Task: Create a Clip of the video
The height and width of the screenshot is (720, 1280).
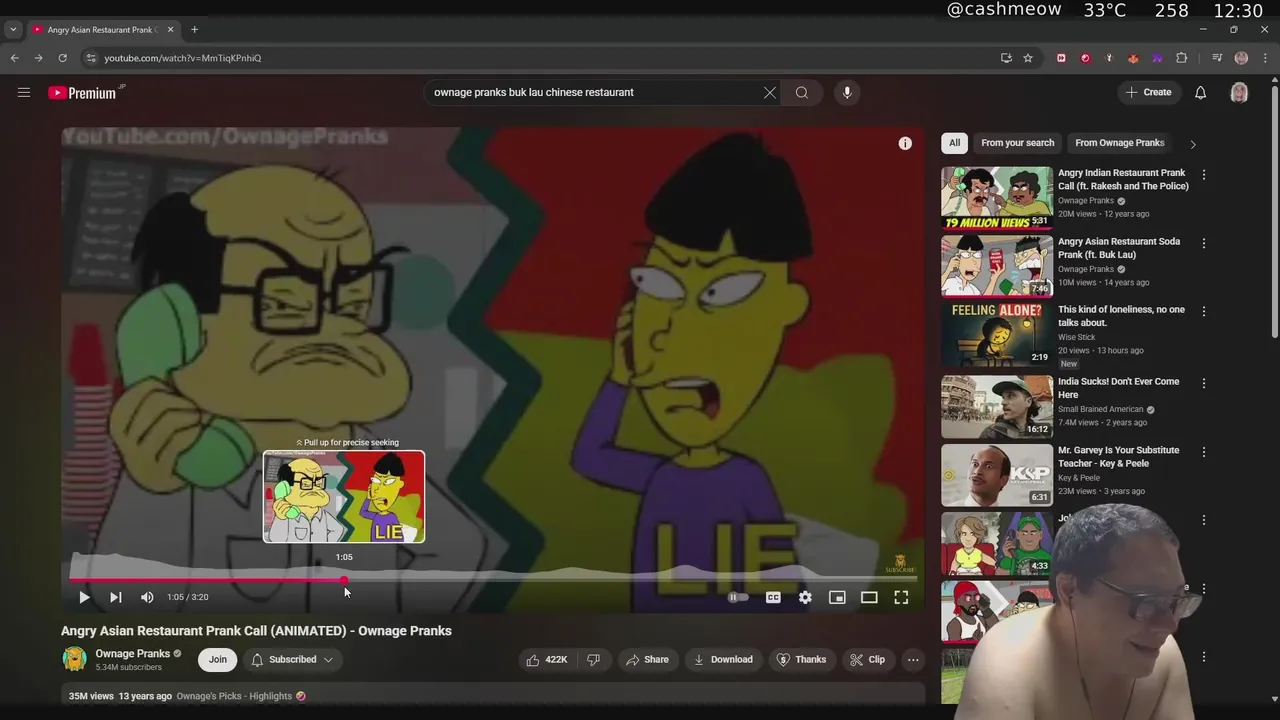Action: click(867, 659)
